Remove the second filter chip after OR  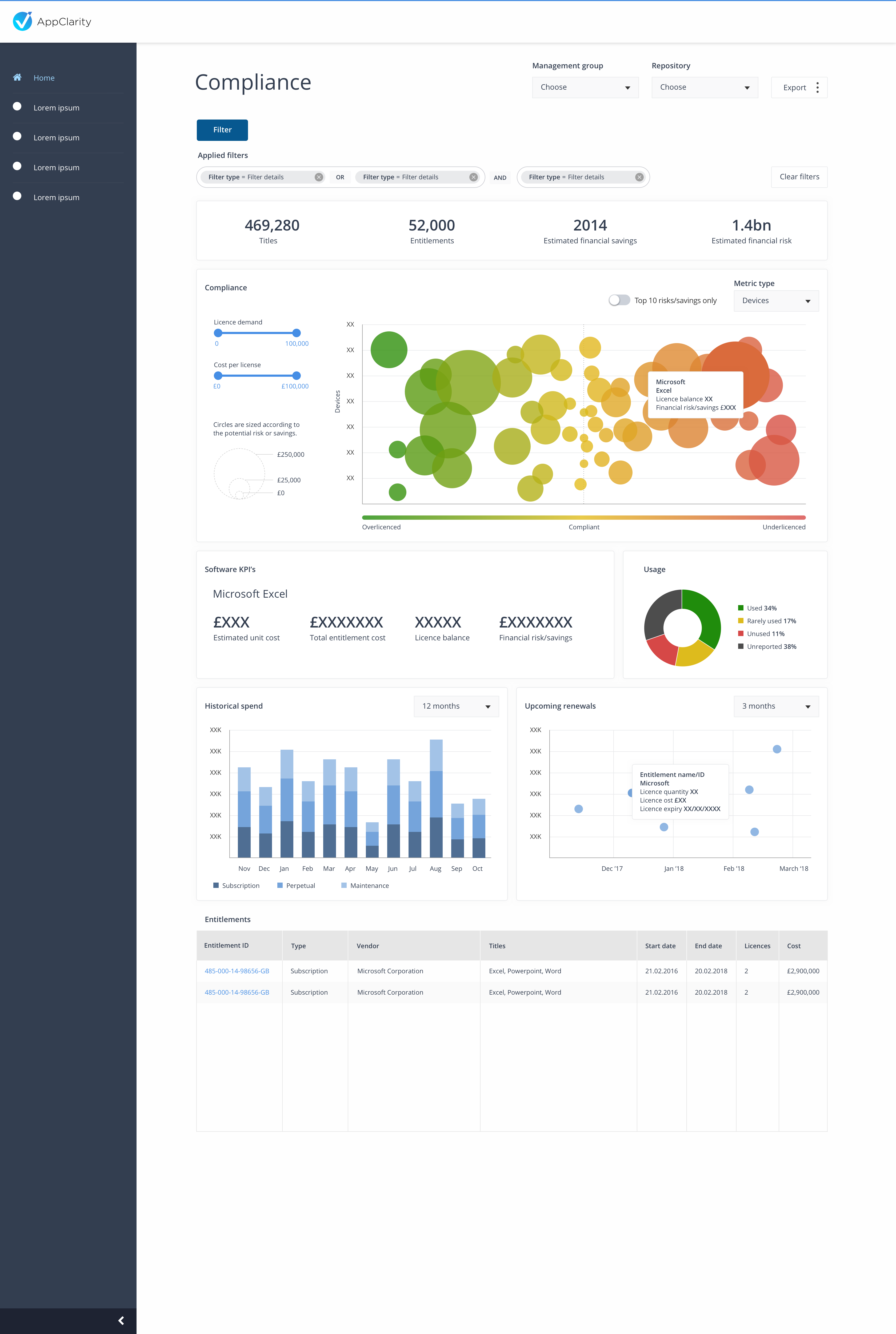pyautogui.click(x=473, y=177)
